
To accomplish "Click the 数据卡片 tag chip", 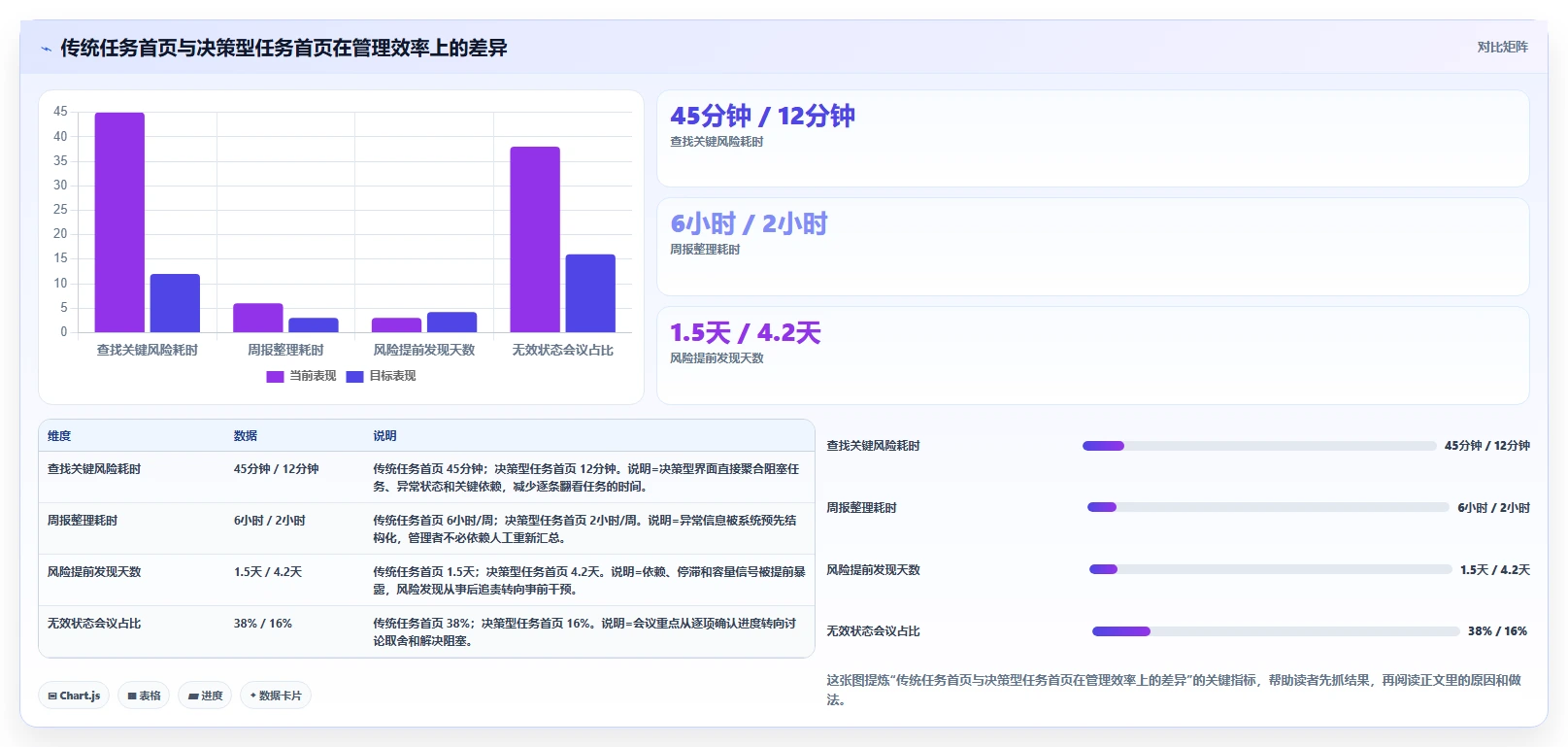I will click(x=276, y=696).
